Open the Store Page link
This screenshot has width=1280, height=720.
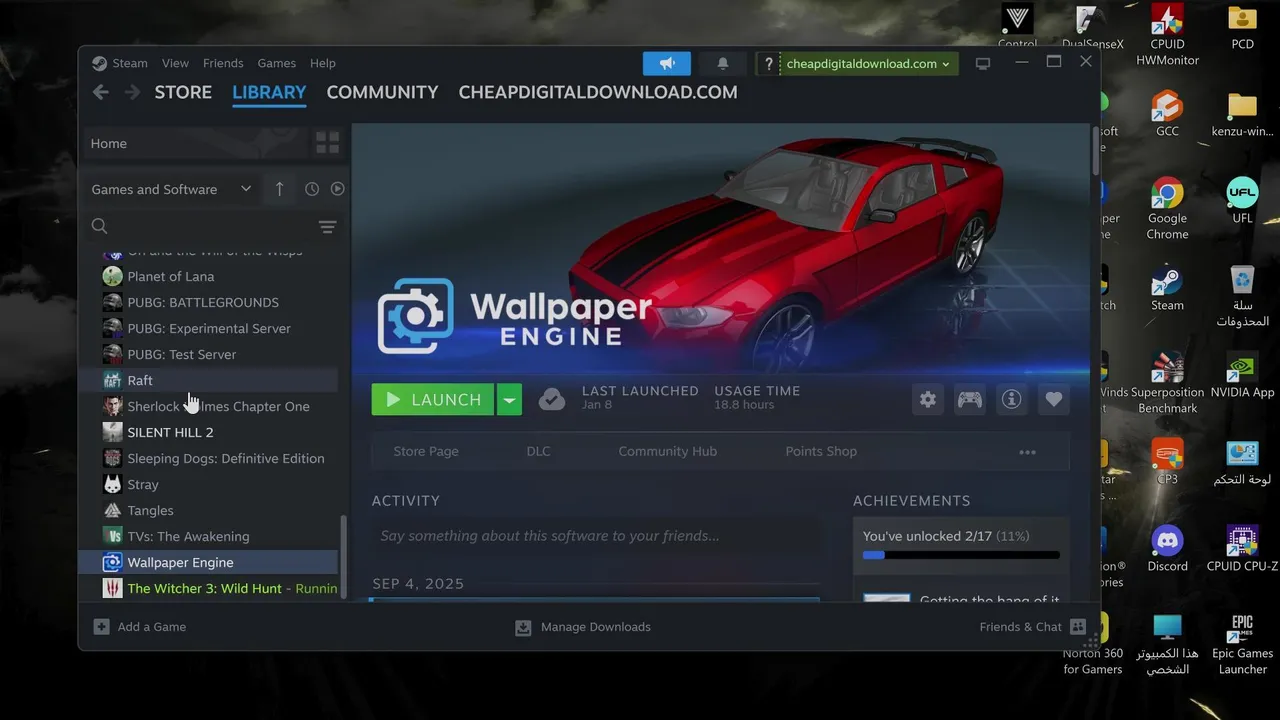426,451
